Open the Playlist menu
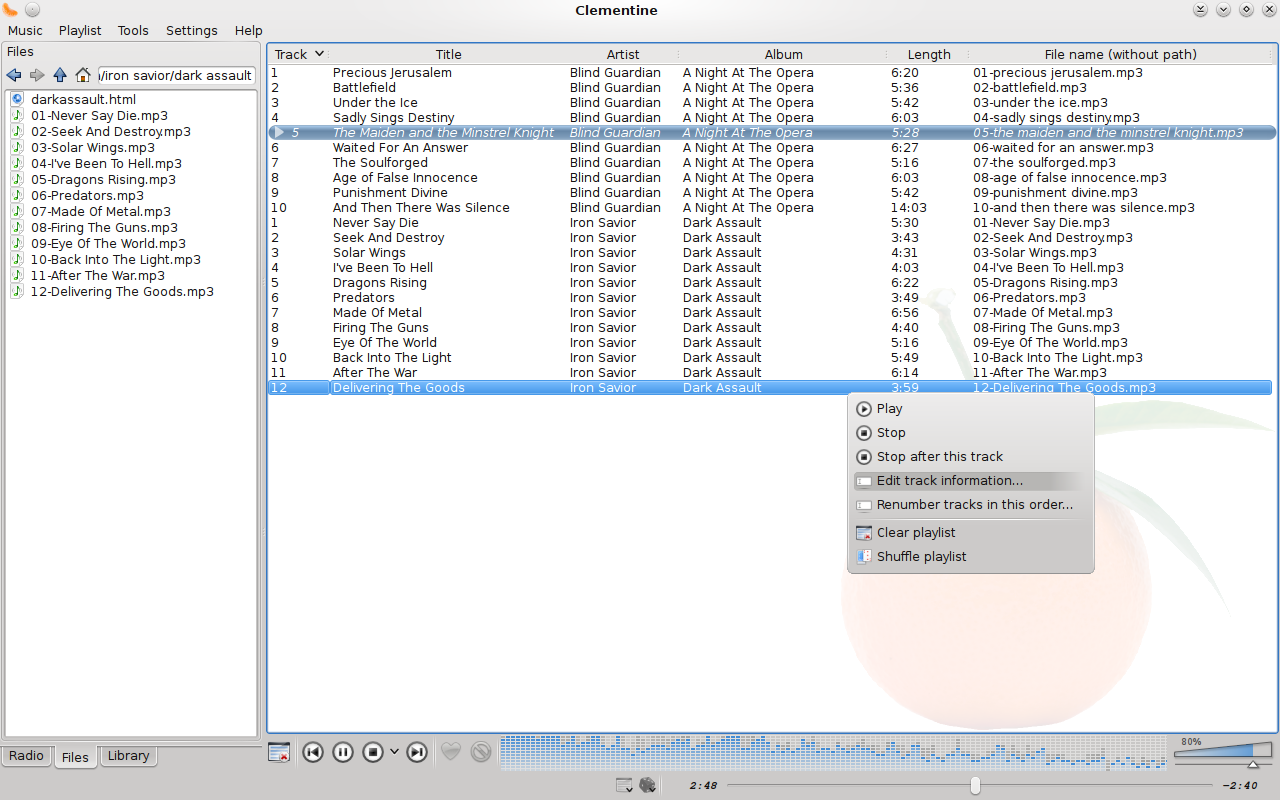 [80, 31]
